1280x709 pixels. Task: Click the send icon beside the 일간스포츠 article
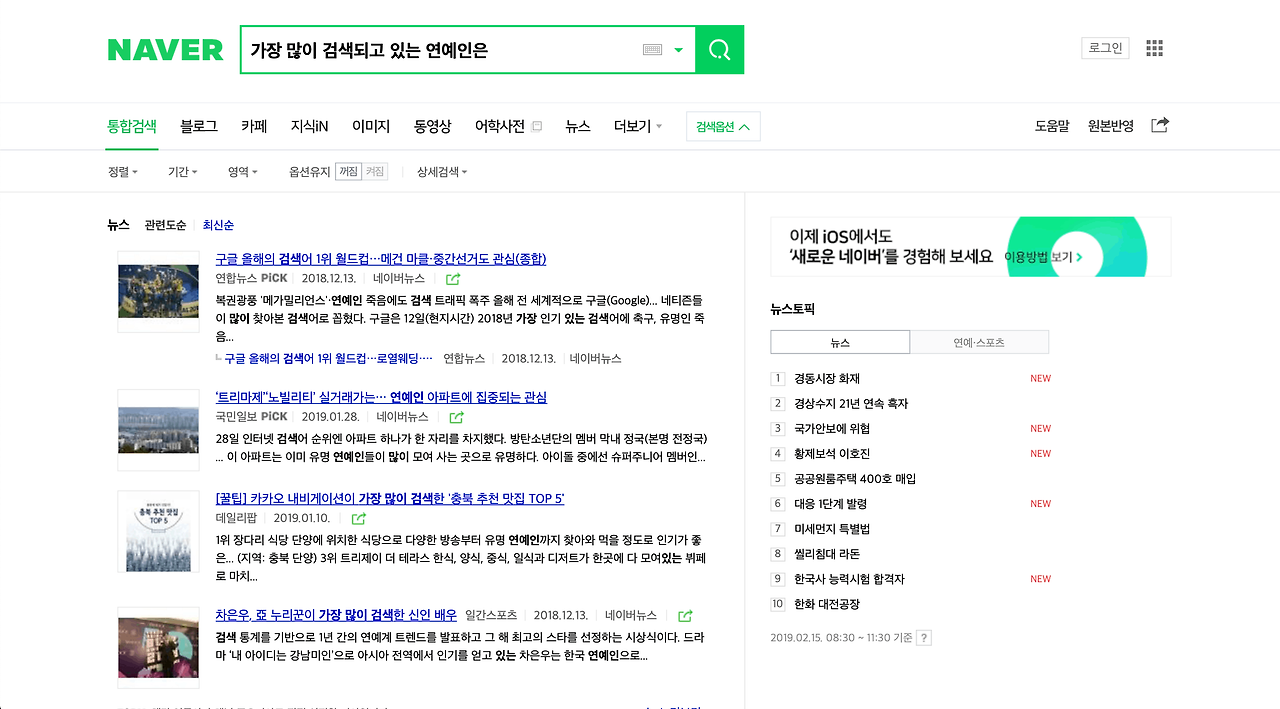(684, 615)
